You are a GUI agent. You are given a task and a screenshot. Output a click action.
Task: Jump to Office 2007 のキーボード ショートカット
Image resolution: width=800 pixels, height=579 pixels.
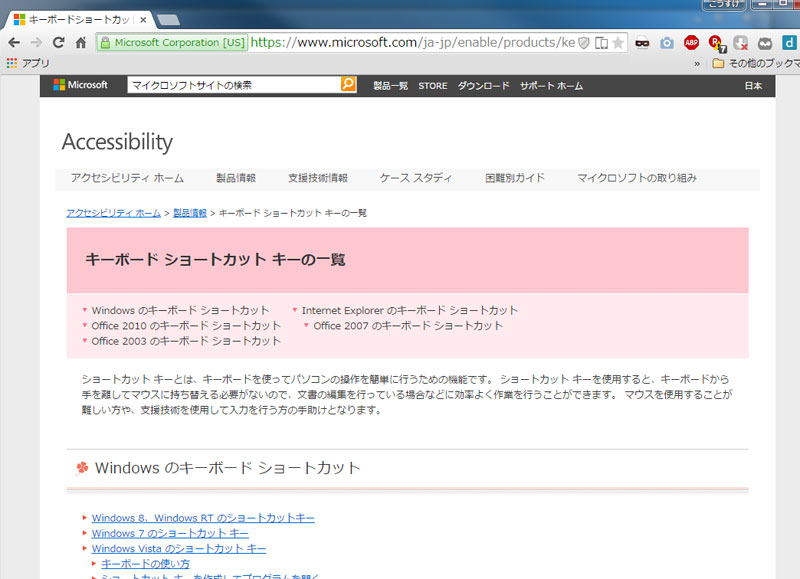pos(408,325)
